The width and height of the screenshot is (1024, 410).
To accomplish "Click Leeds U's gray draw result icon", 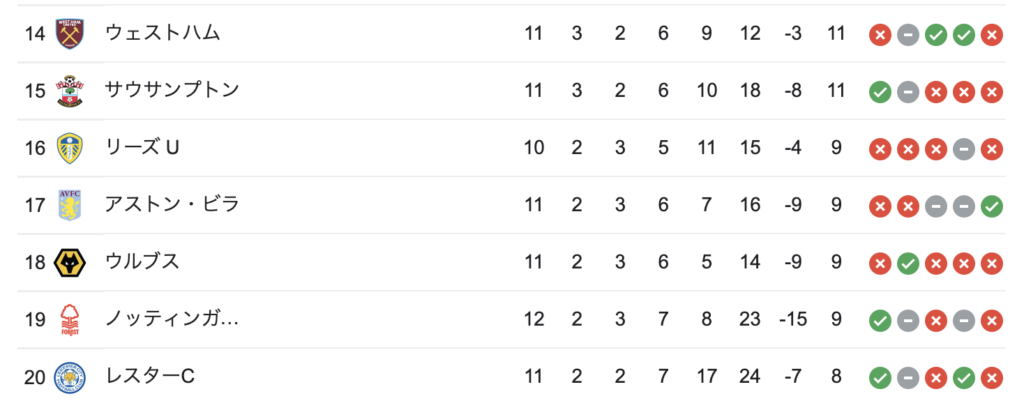I will [x=963, y=149].
